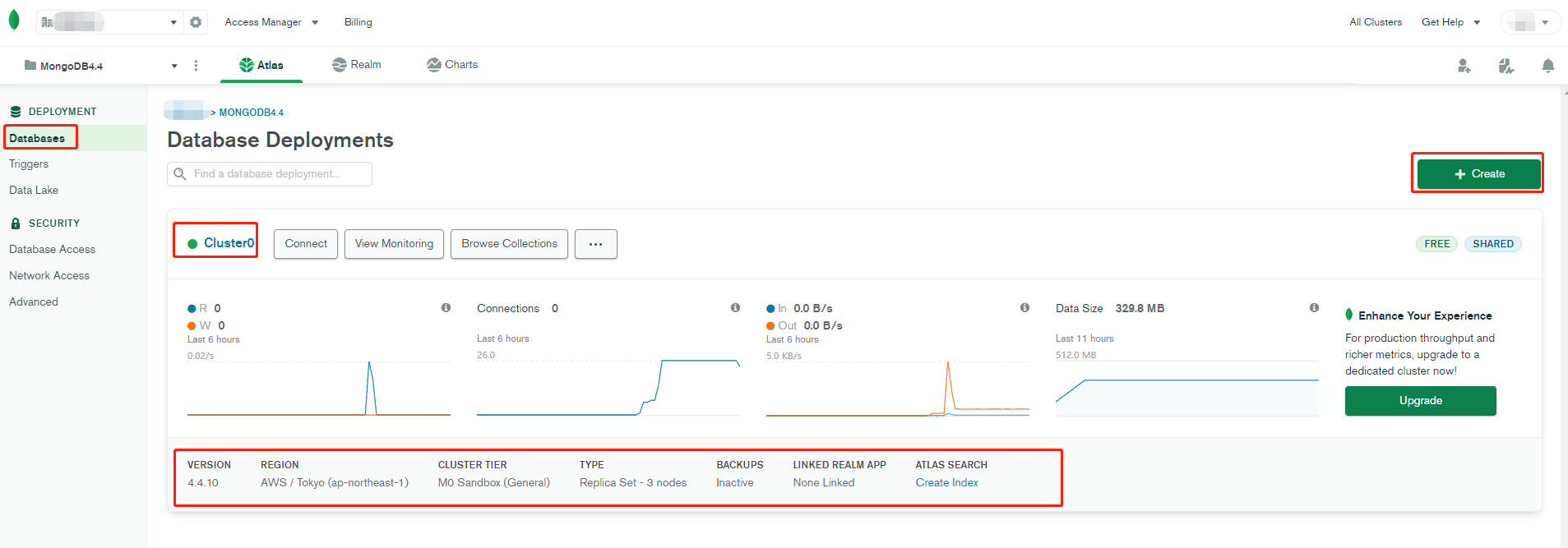Show info for Data Size chart
This screenshot has height=548, width=1568.
click(1314, 308)
